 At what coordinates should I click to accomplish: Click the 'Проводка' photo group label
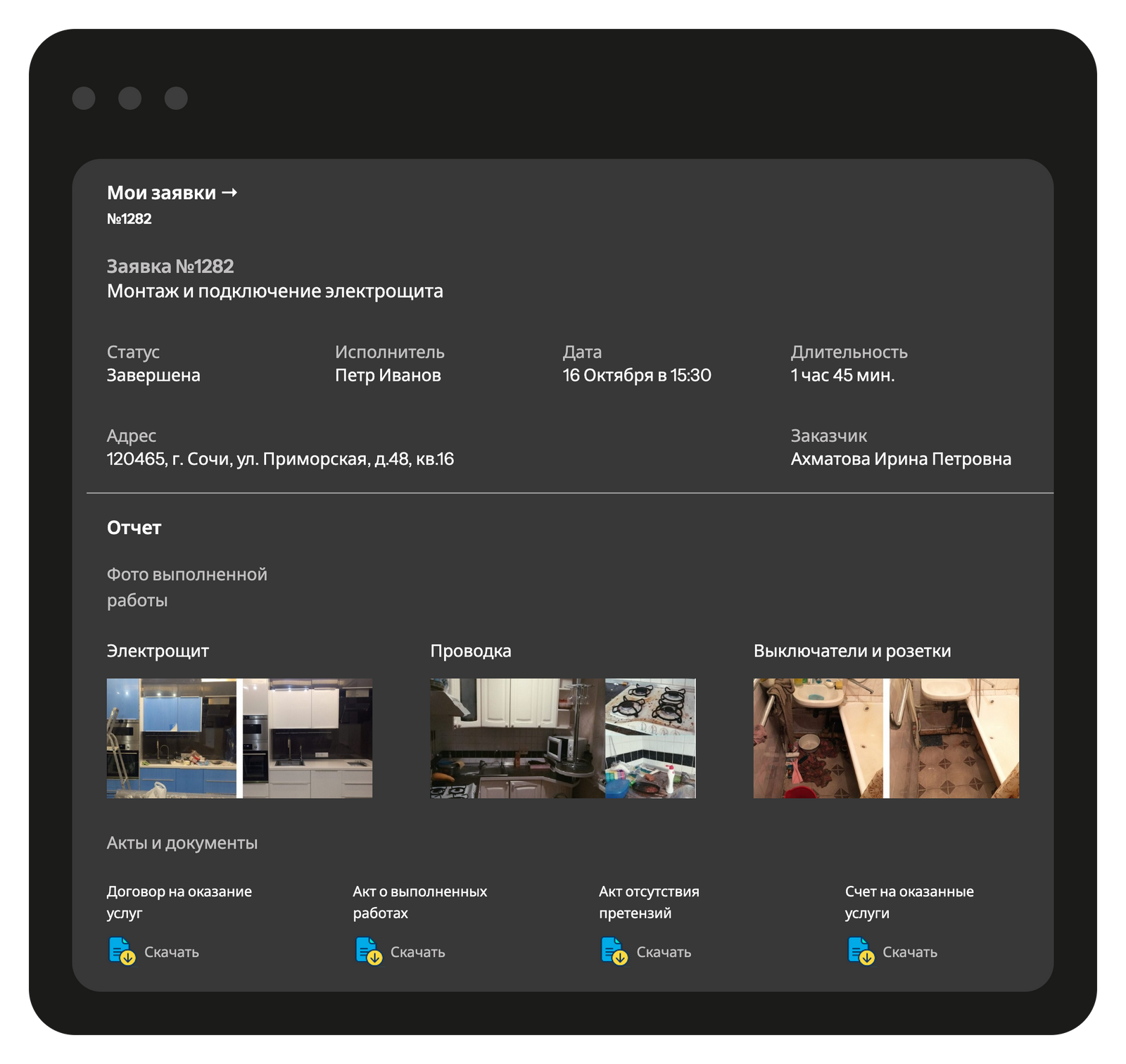tap(471, 651)
